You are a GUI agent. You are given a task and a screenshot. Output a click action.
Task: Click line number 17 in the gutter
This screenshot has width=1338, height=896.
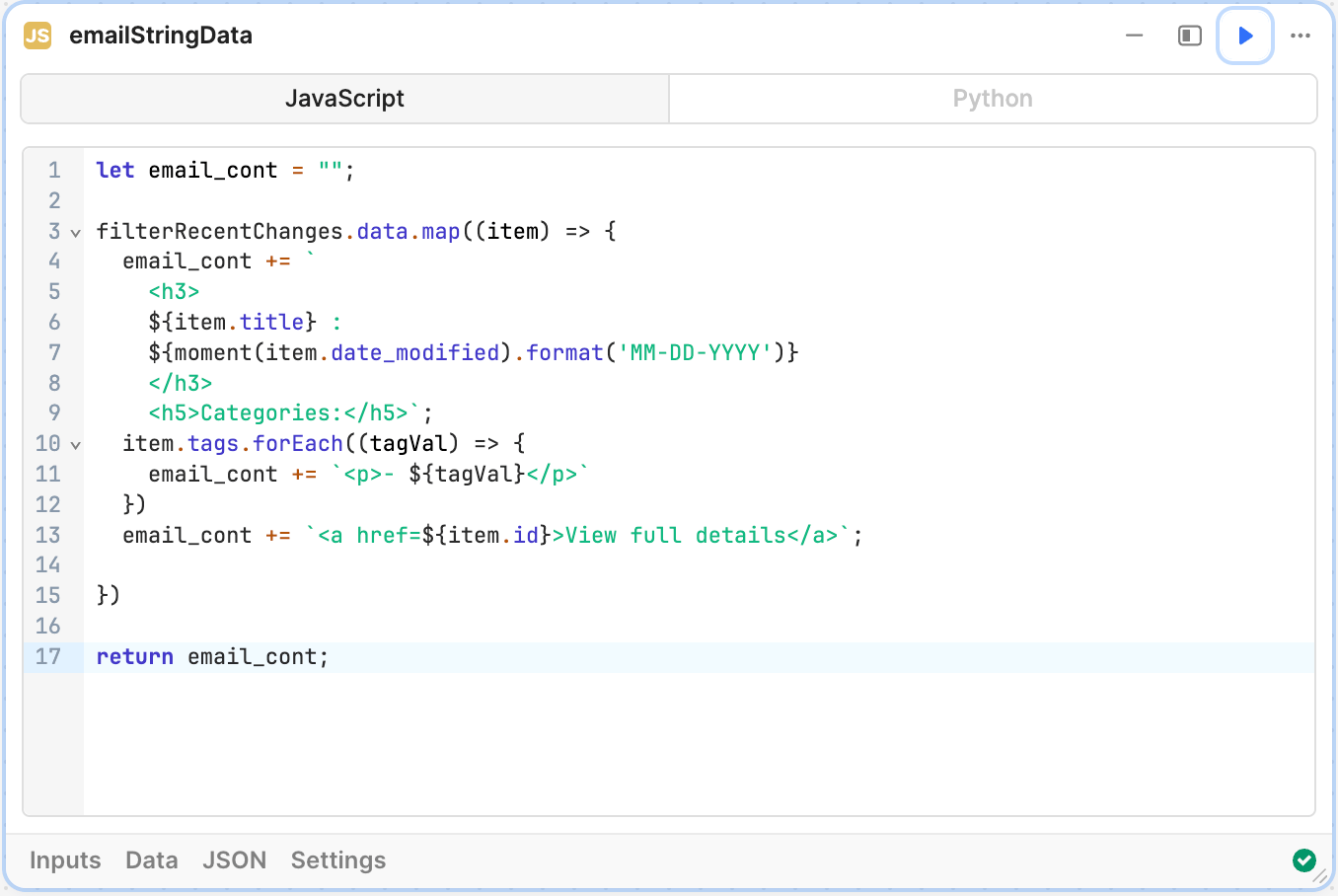[48, 656]
